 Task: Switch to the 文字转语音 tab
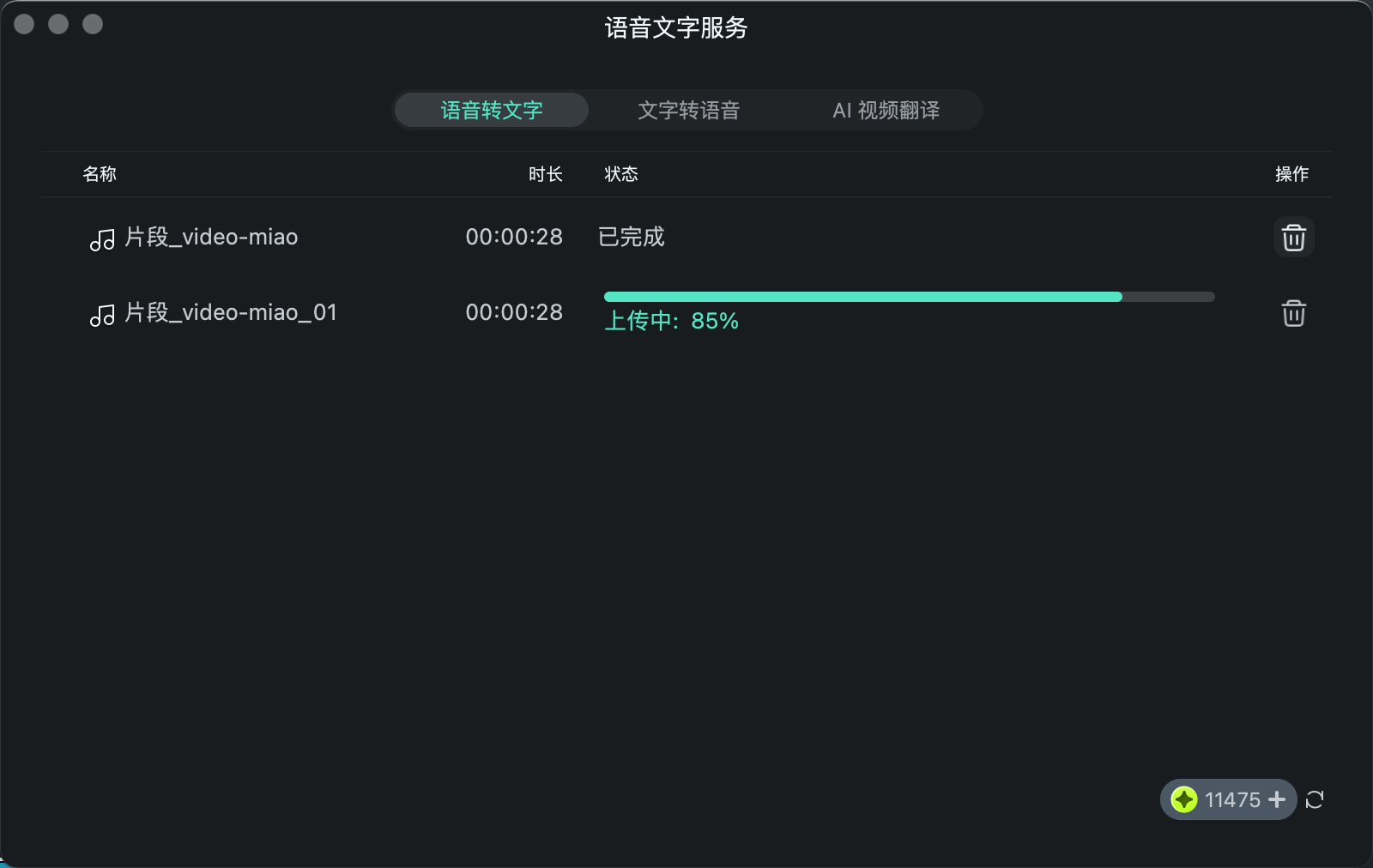coord(689,110)
